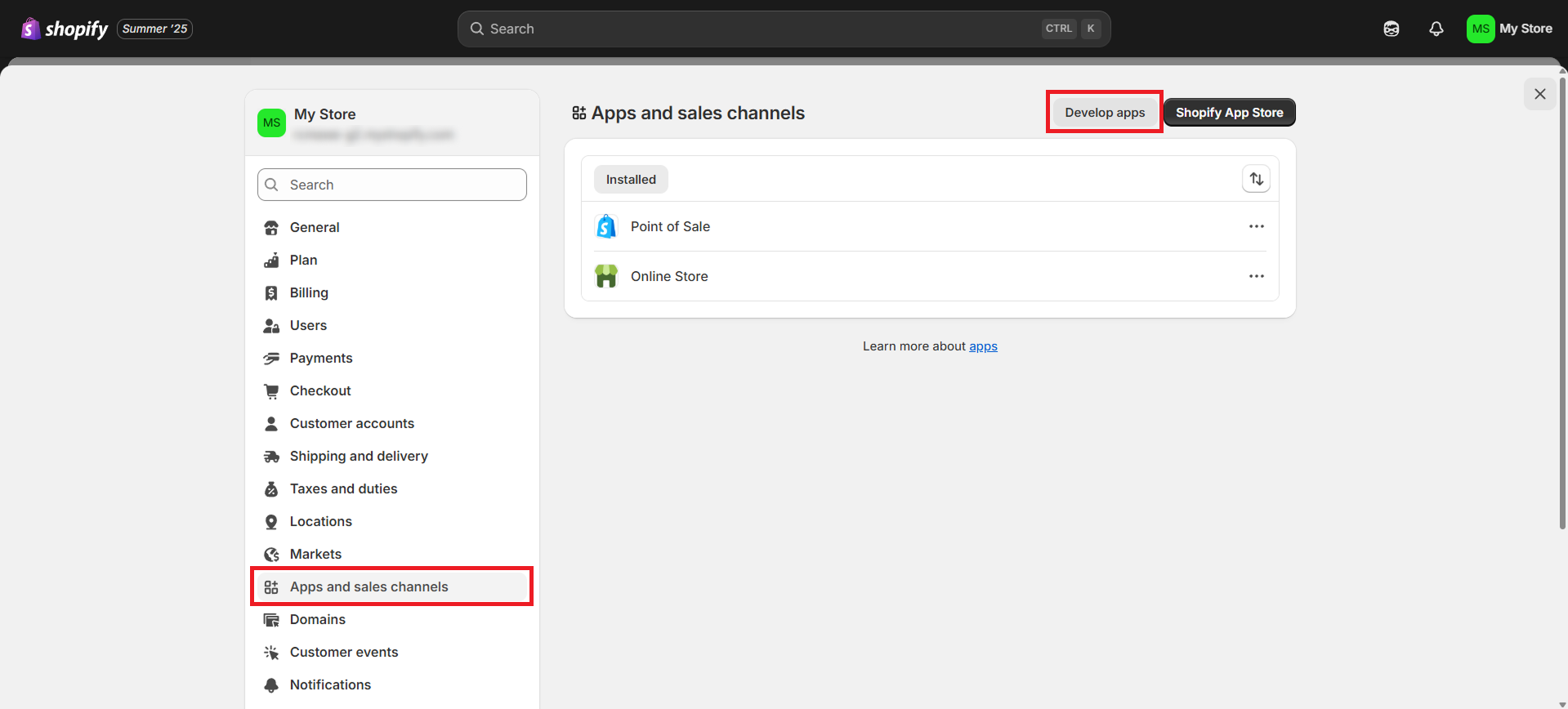This screenshot has height=709, width=1568.
Task: Click the Notifications bell sidebar icon
Action: (x=271, y=685)
